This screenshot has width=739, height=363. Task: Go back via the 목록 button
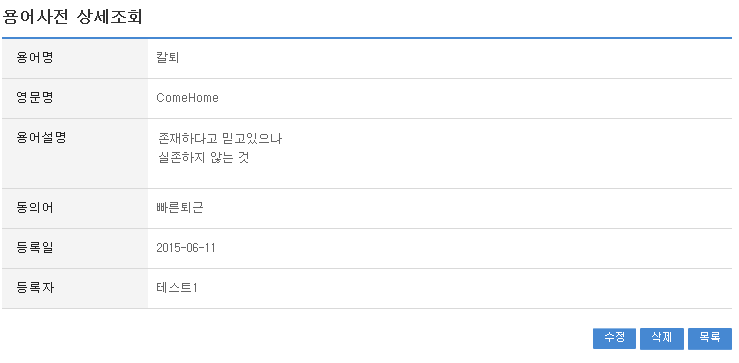pyautogui.click(x=710, y=338)
